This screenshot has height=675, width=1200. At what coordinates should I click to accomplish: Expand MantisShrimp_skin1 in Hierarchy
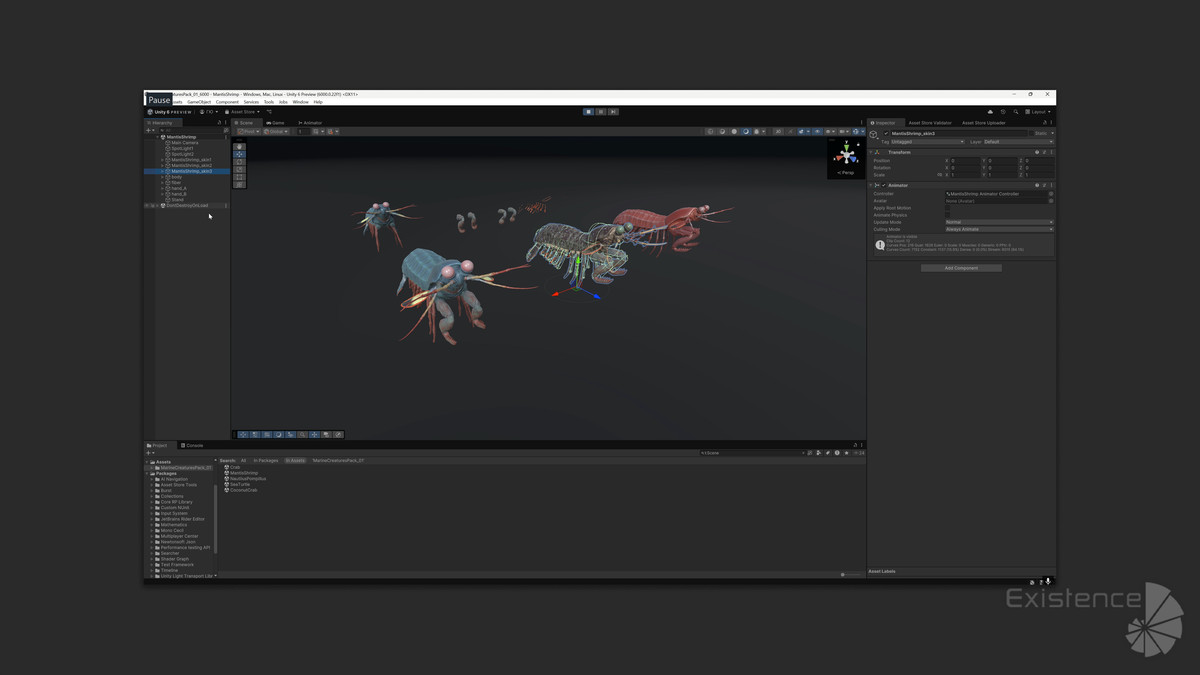point(162,160)
